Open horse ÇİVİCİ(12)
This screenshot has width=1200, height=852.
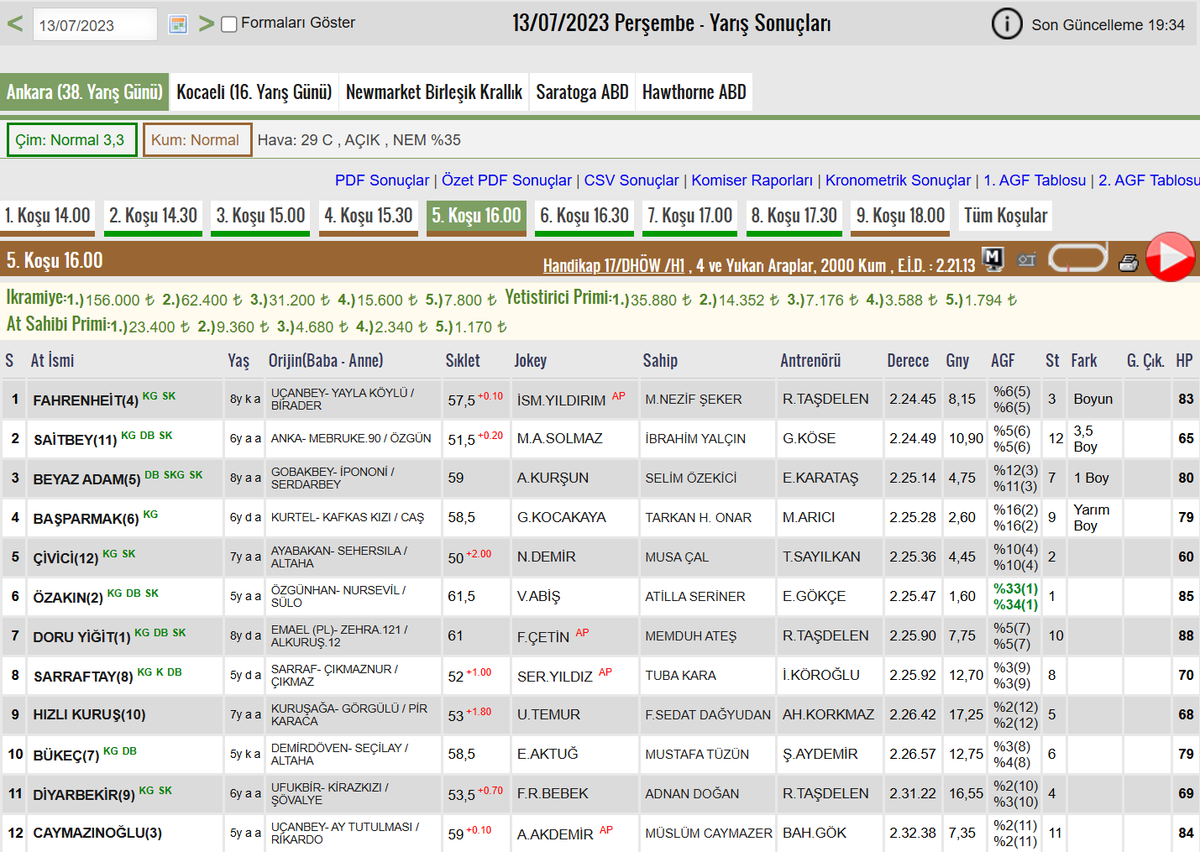pos(66,557)
